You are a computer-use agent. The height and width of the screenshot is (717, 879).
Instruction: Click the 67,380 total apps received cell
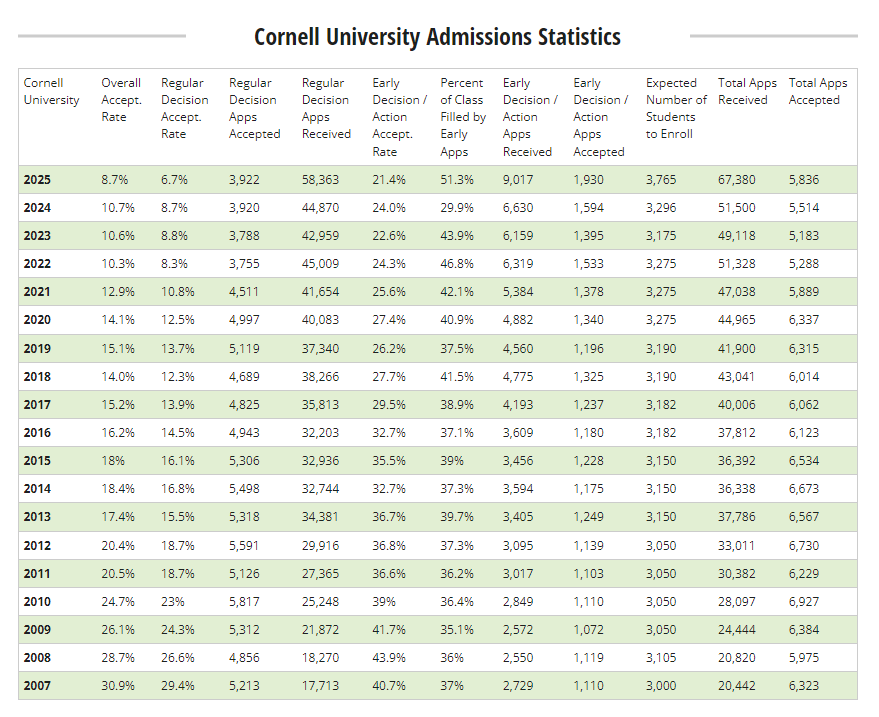[737, 180]
